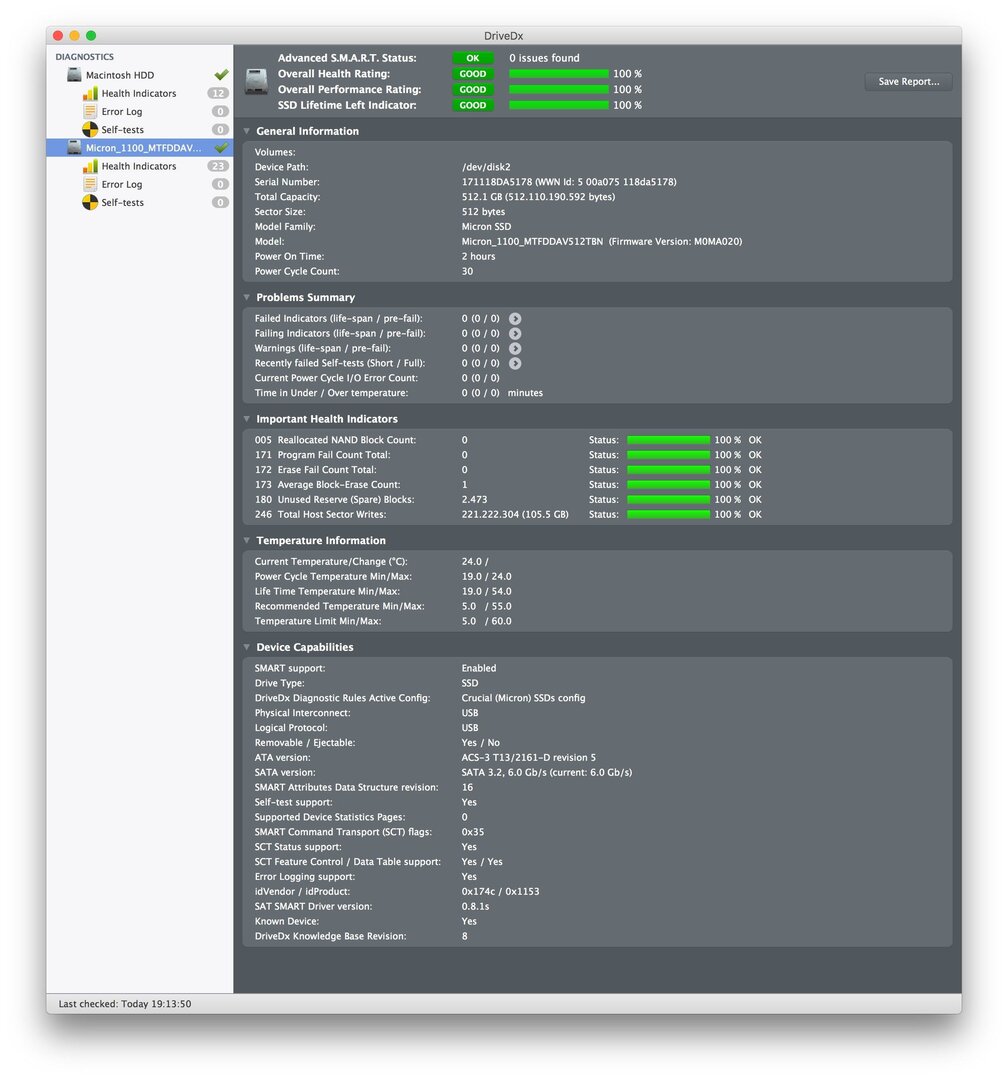Click the serial number value 171118DA5178

pos(497,182)
